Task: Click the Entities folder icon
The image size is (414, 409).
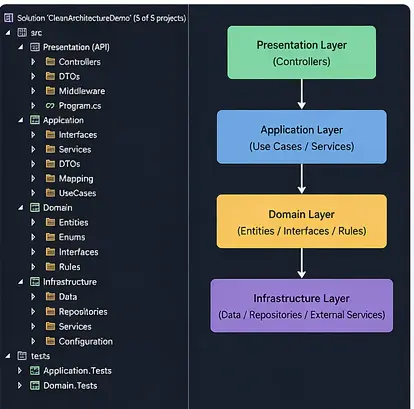Action: click(x=50, y=222)
